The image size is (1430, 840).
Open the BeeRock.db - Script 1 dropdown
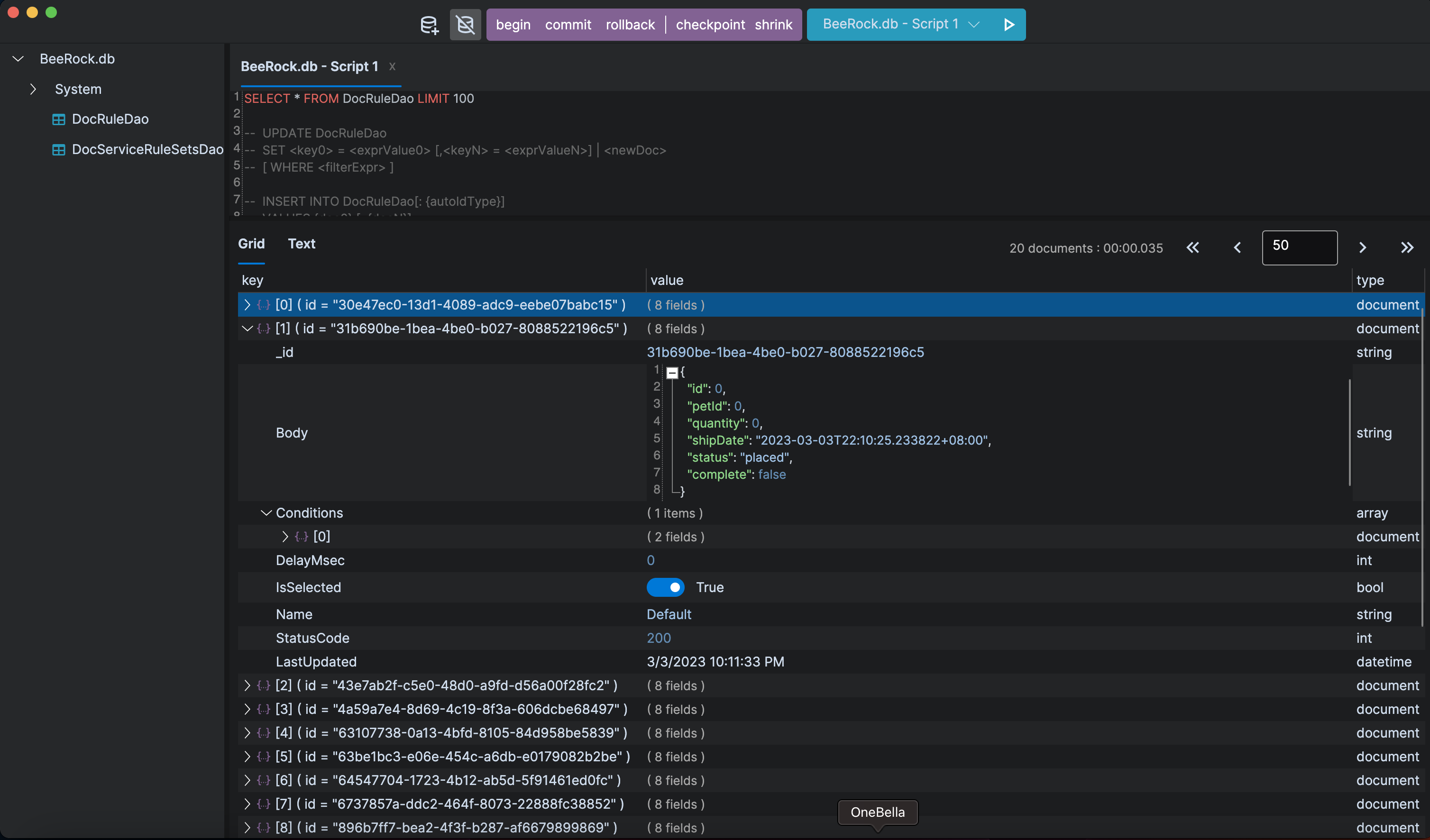[x=974, y=25]
